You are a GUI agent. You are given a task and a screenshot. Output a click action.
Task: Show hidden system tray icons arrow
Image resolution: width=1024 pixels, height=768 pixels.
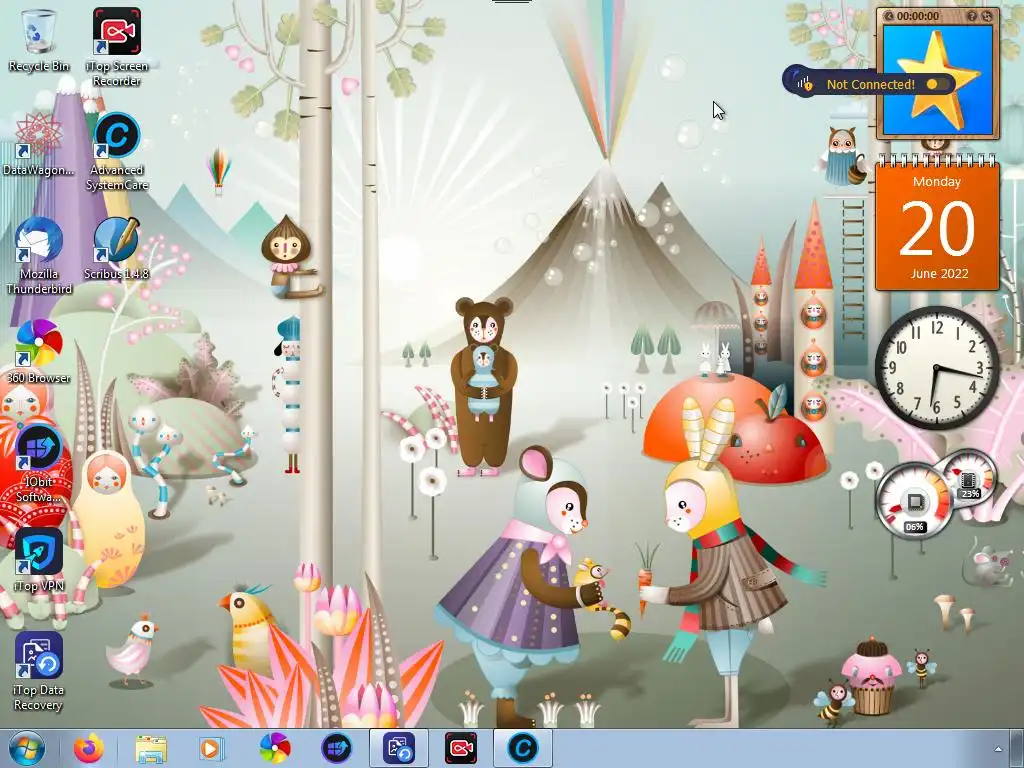click(997, 749)
